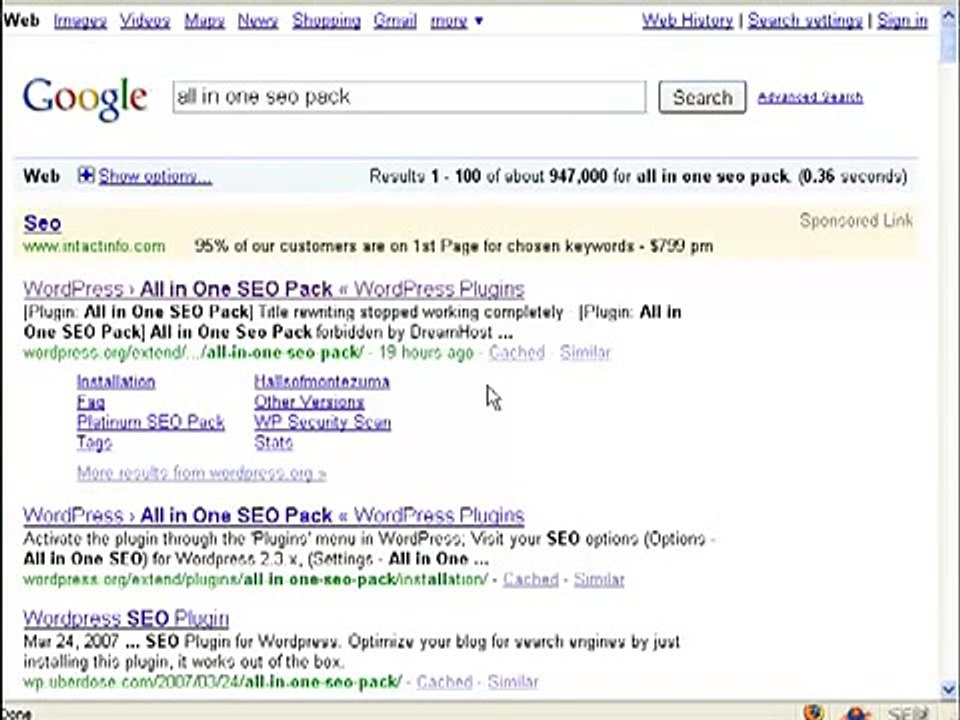
Task: Click the Google logo
Action: (85, 98)
